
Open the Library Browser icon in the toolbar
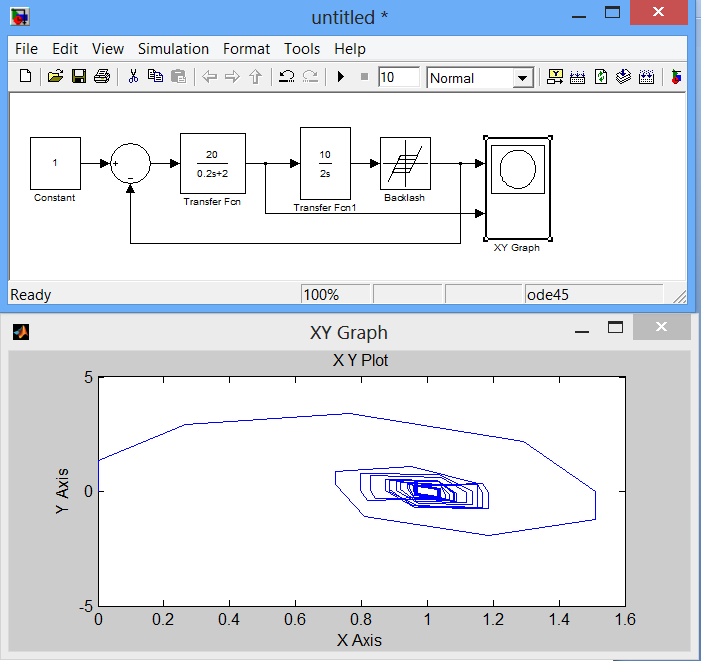pyautogui.click(x=555, y=77)
